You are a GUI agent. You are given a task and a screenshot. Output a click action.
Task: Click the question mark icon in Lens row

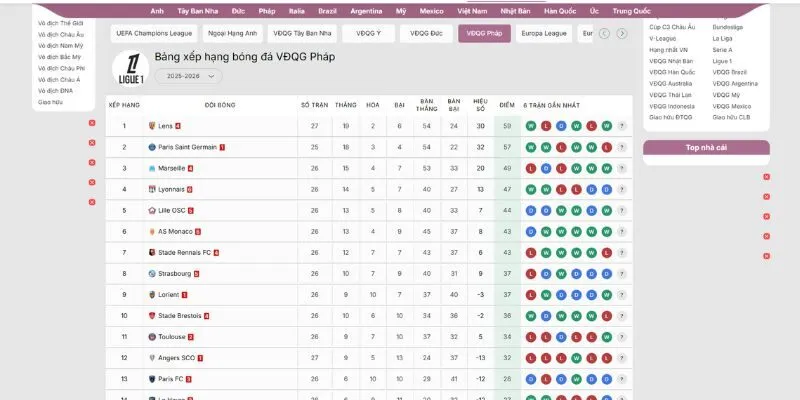[x=622, y=126]
